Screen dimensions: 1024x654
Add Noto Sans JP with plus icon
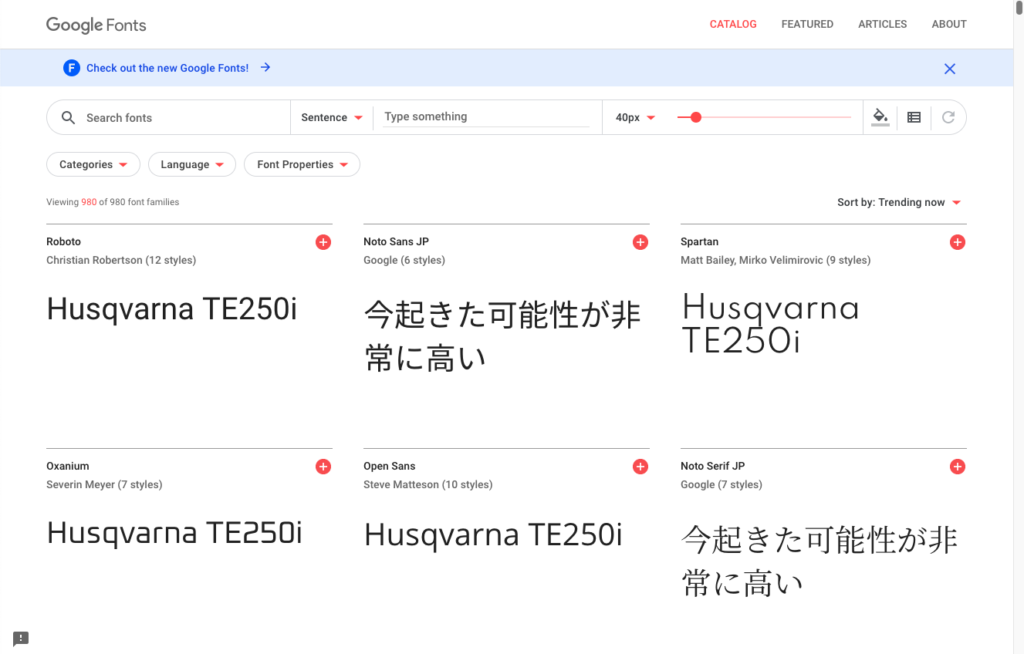click(641, 242)
